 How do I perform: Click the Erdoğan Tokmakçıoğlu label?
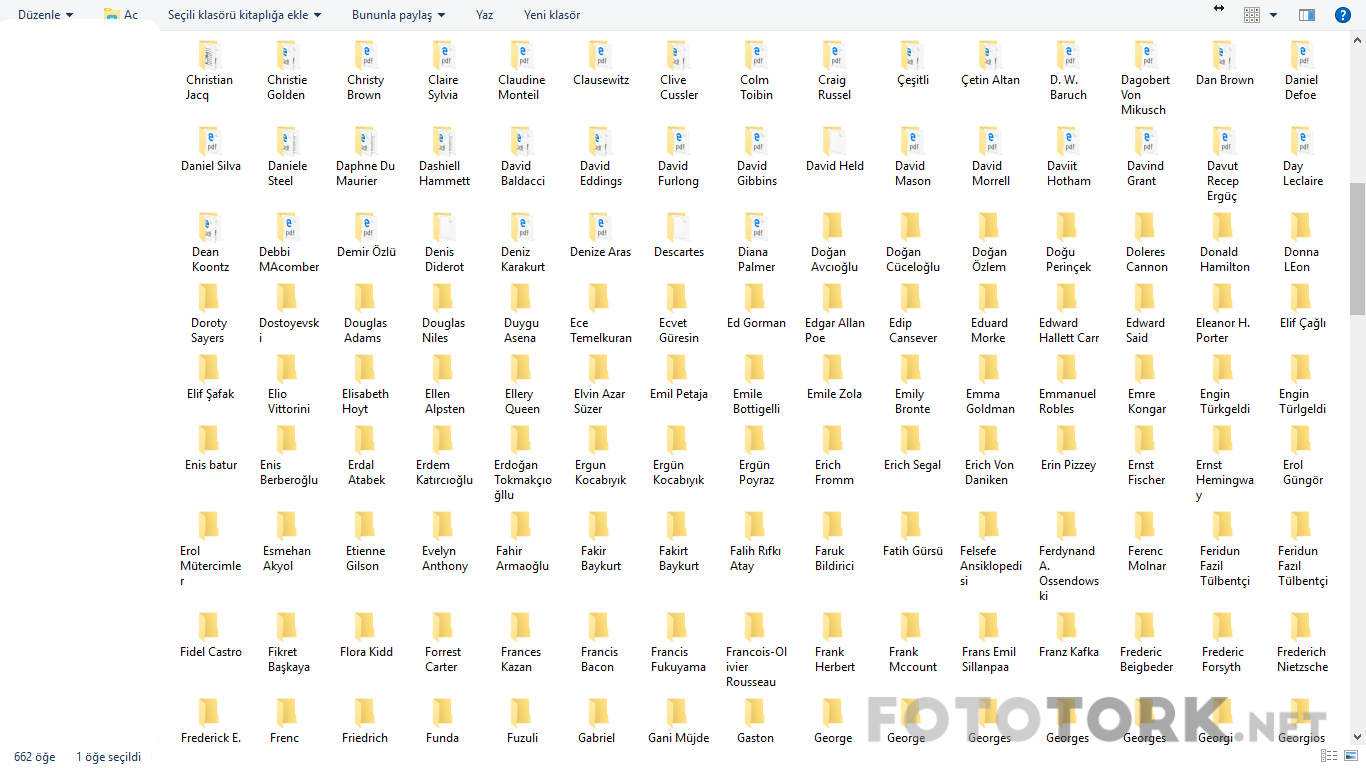pyautogui.click(x=521, y=480)
